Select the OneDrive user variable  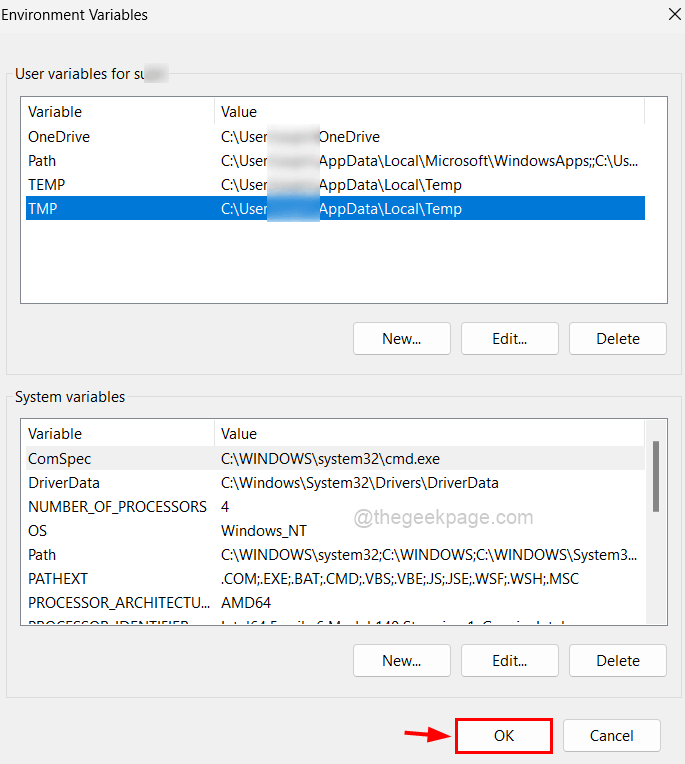pos(60,137)
